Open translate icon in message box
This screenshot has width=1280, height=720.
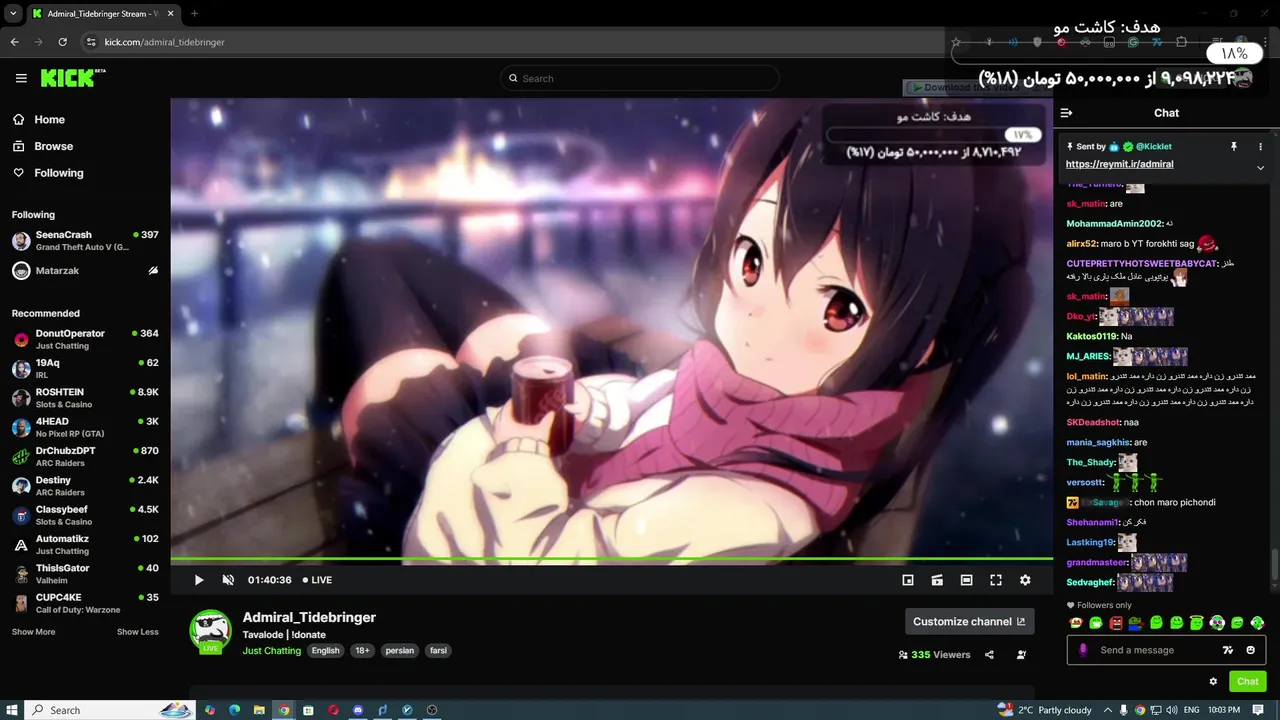point(1228,650)
